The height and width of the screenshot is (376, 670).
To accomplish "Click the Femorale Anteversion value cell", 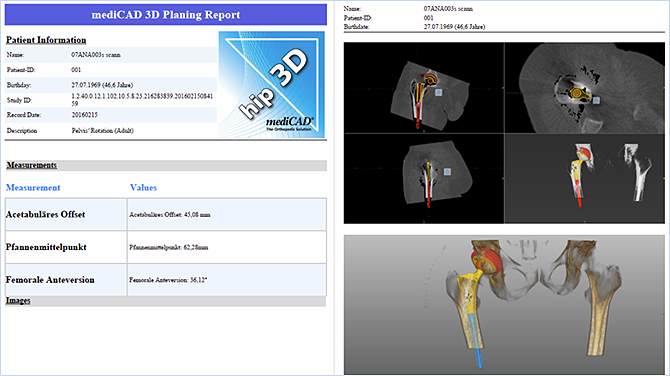I will pos(226,280).
